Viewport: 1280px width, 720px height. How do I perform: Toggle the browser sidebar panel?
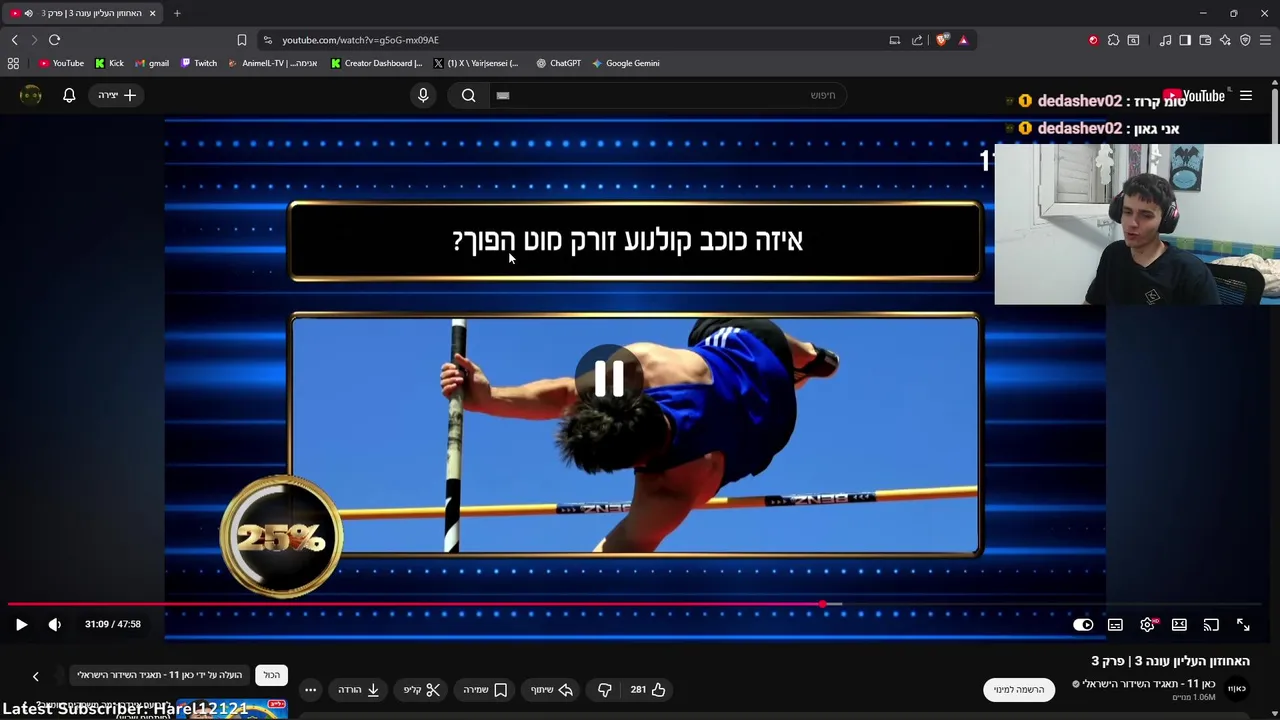point(1185,40)
